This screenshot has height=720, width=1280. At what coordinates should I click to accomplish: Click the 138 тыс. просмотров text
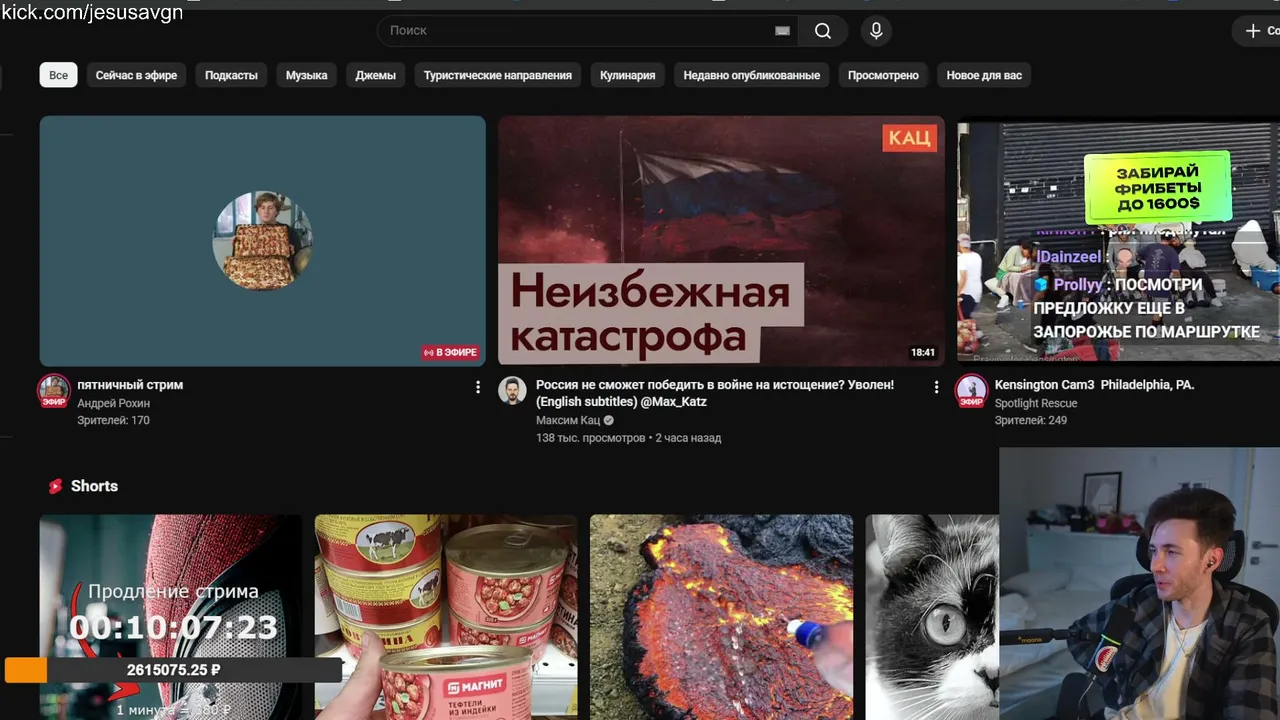[590, 438]
